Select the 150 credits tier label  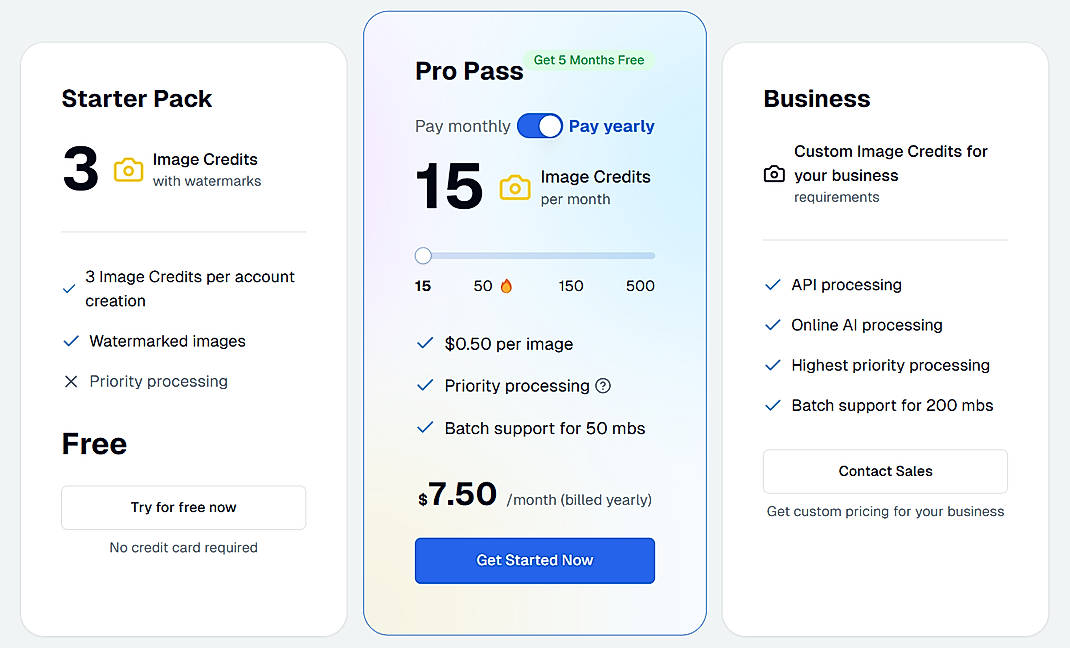[570, 286]
